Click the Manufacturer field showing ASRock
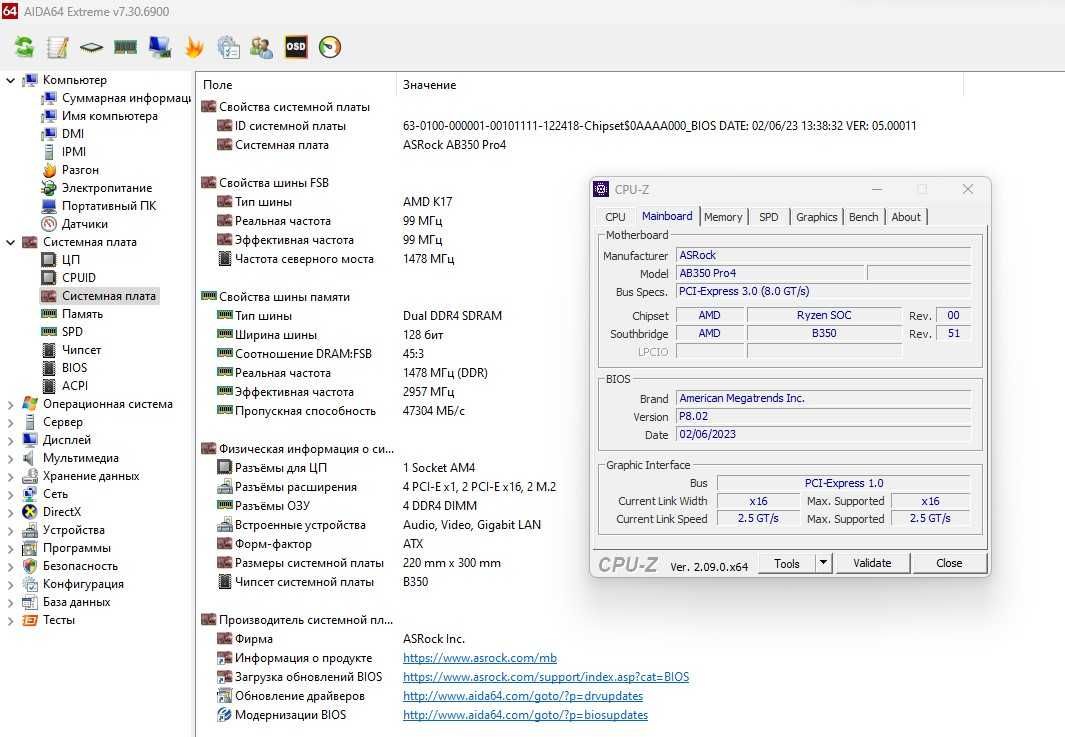The height and width of the screenshot is (737, 1065). [x=824, y=255]
